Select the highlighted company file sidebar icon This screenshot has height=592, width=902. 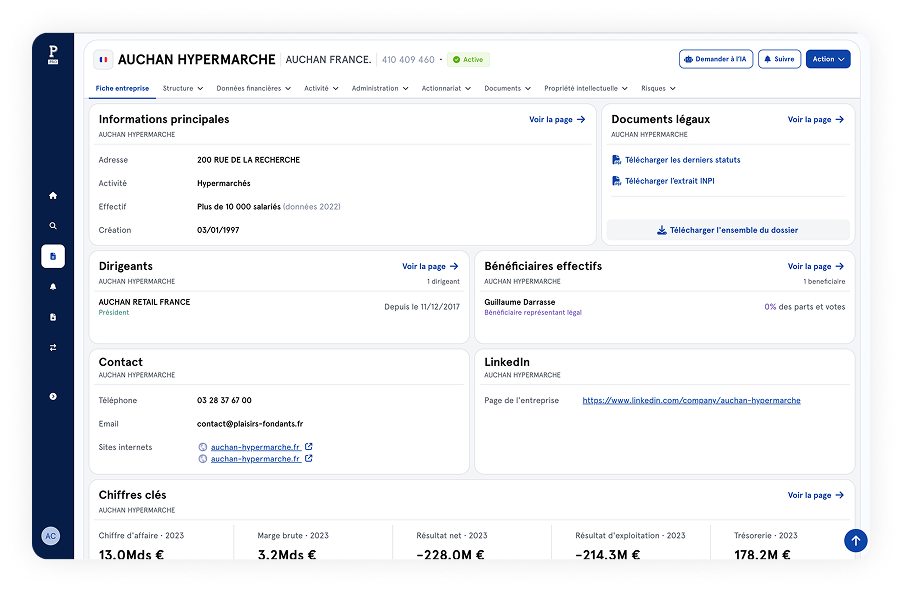(x=53, y=257)
